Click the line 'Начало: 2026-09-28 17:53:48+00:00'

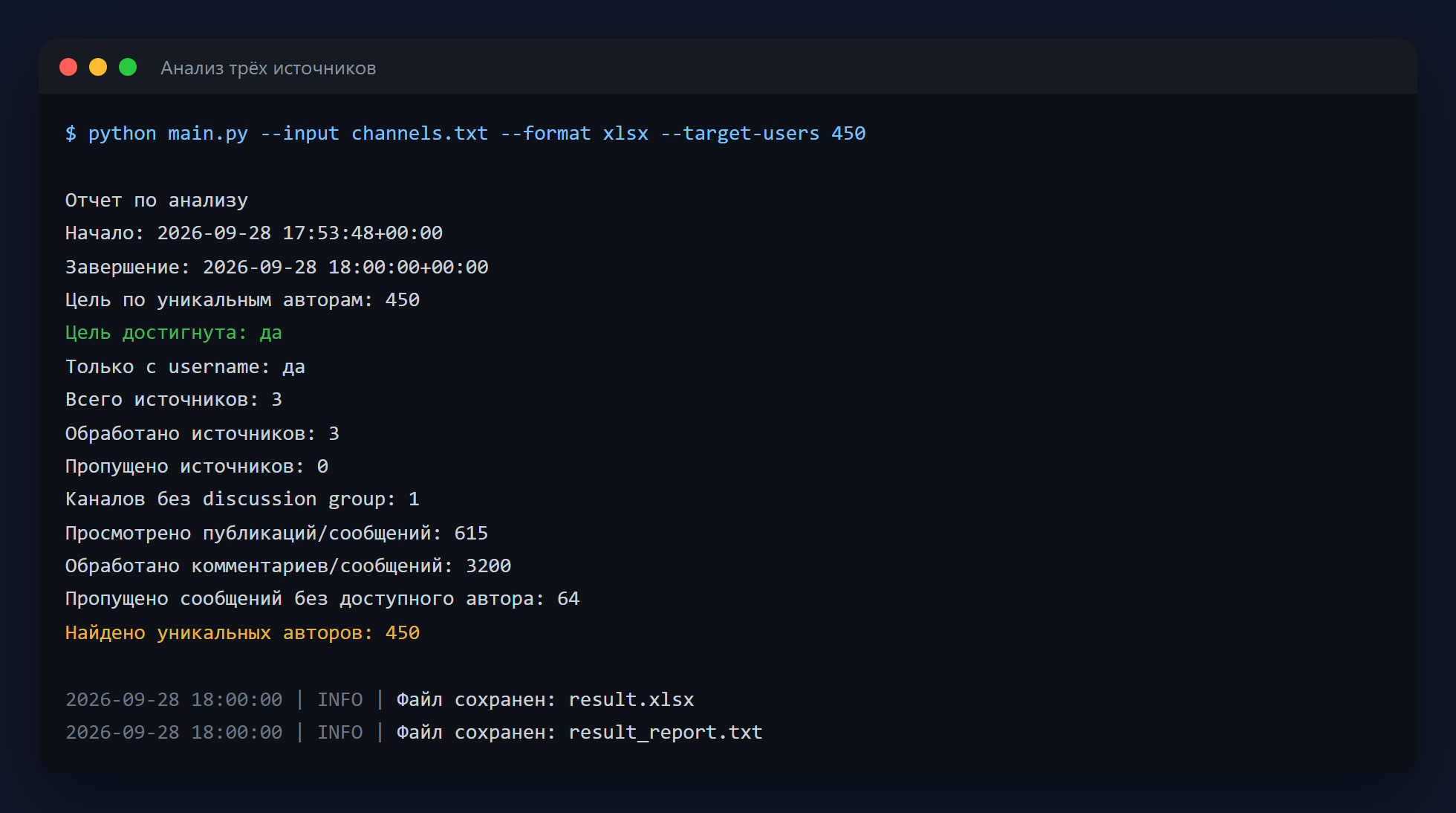pos(254,233)
